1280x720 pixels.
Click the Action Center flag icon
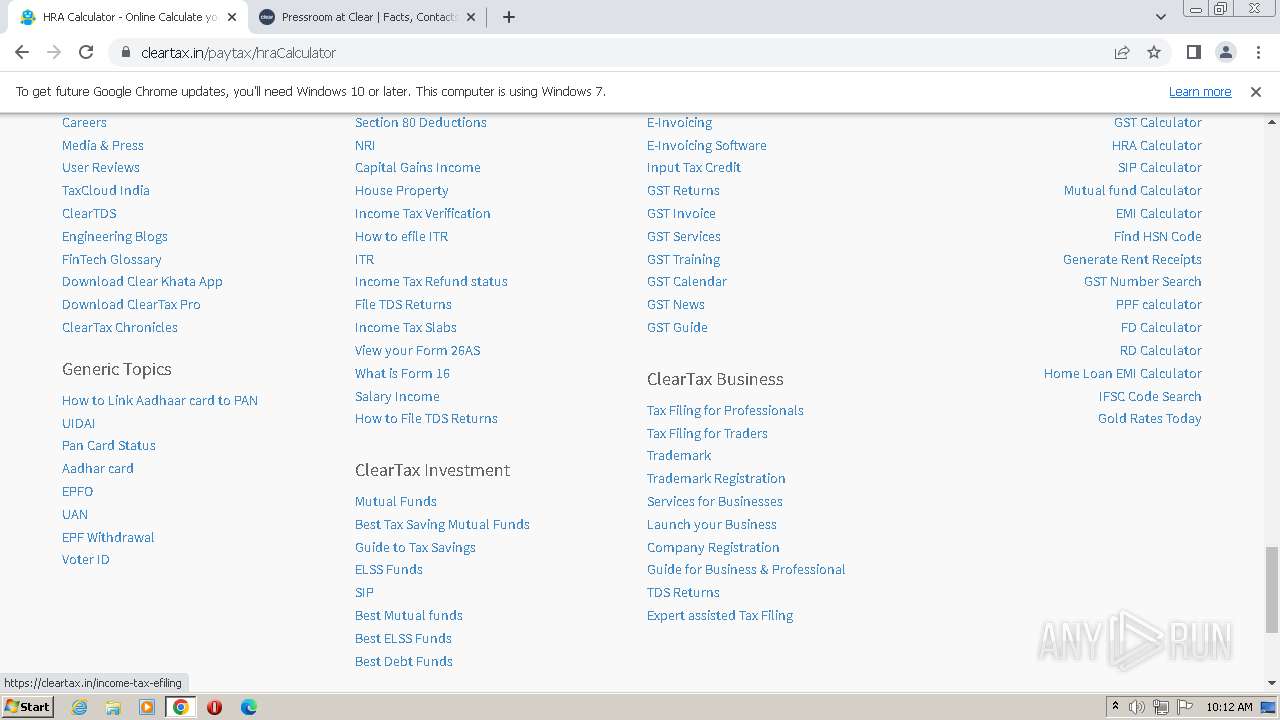tap(1183, 707)
